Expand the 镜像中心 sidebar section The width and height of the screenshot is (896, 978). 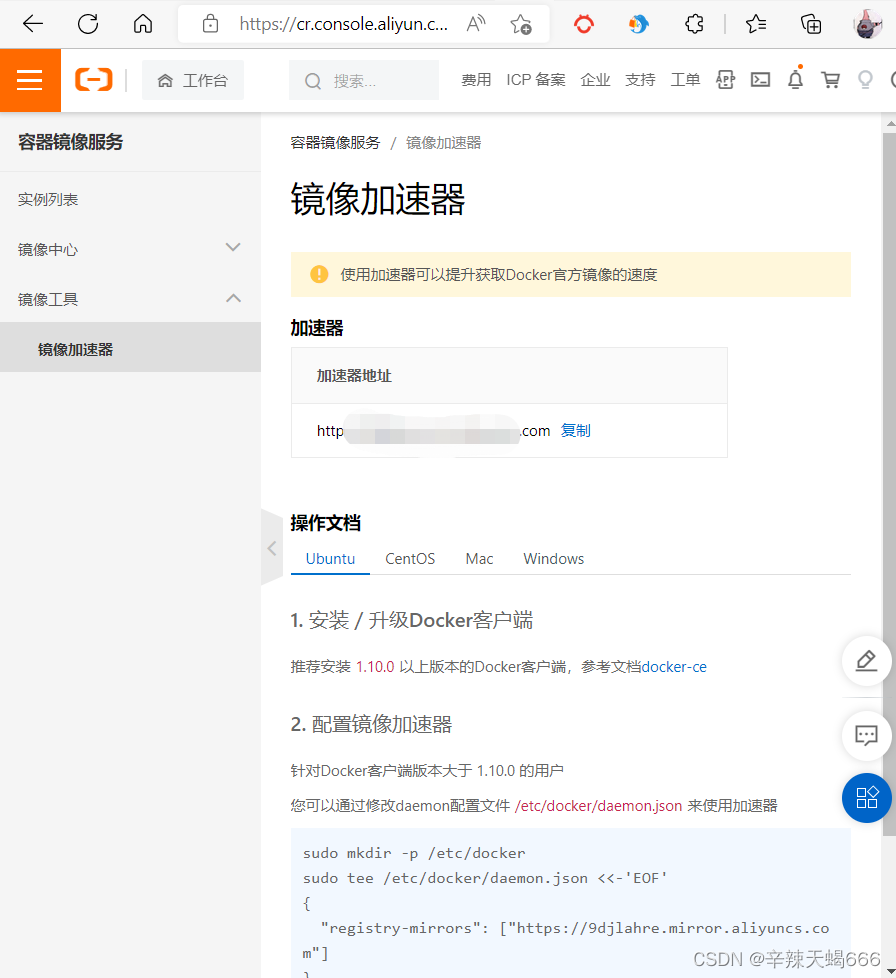(130, 249)
